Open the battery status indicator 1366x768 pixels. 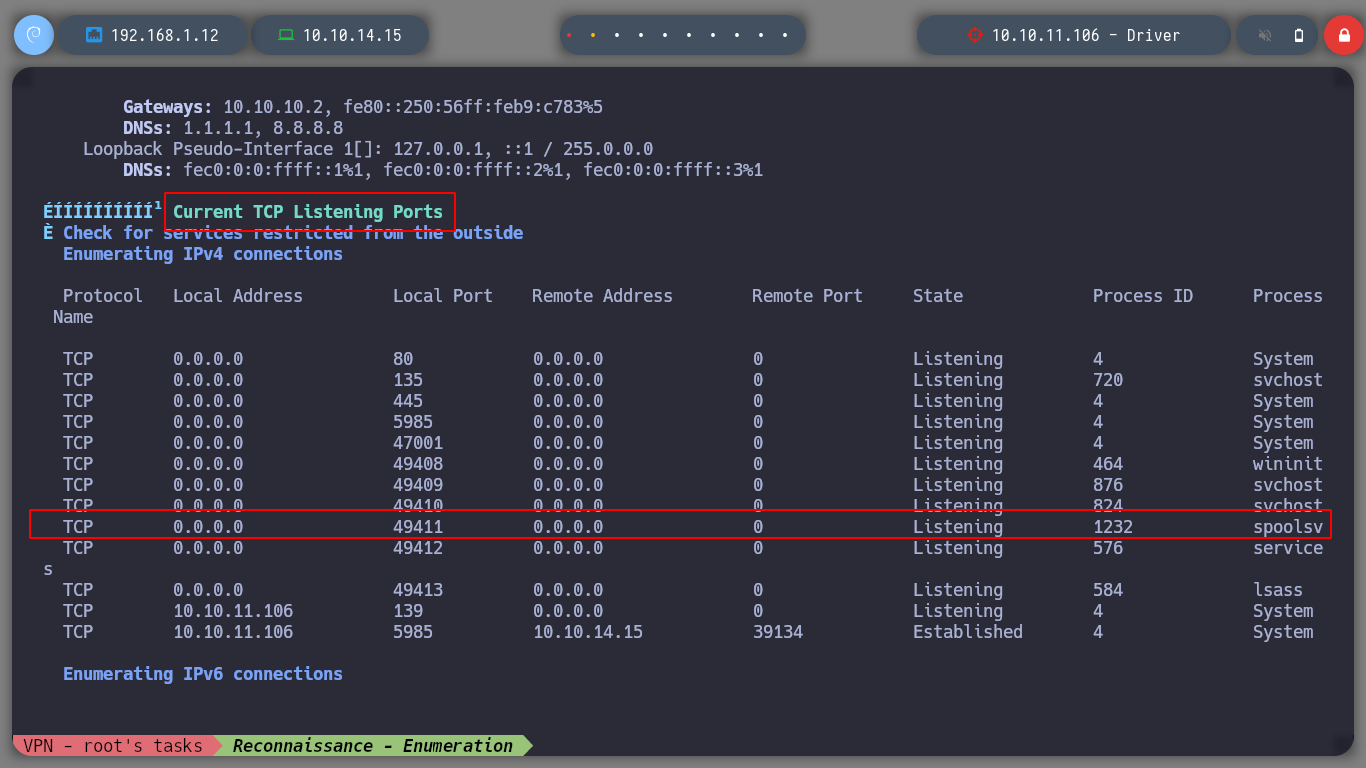[x=1299, y=35]
